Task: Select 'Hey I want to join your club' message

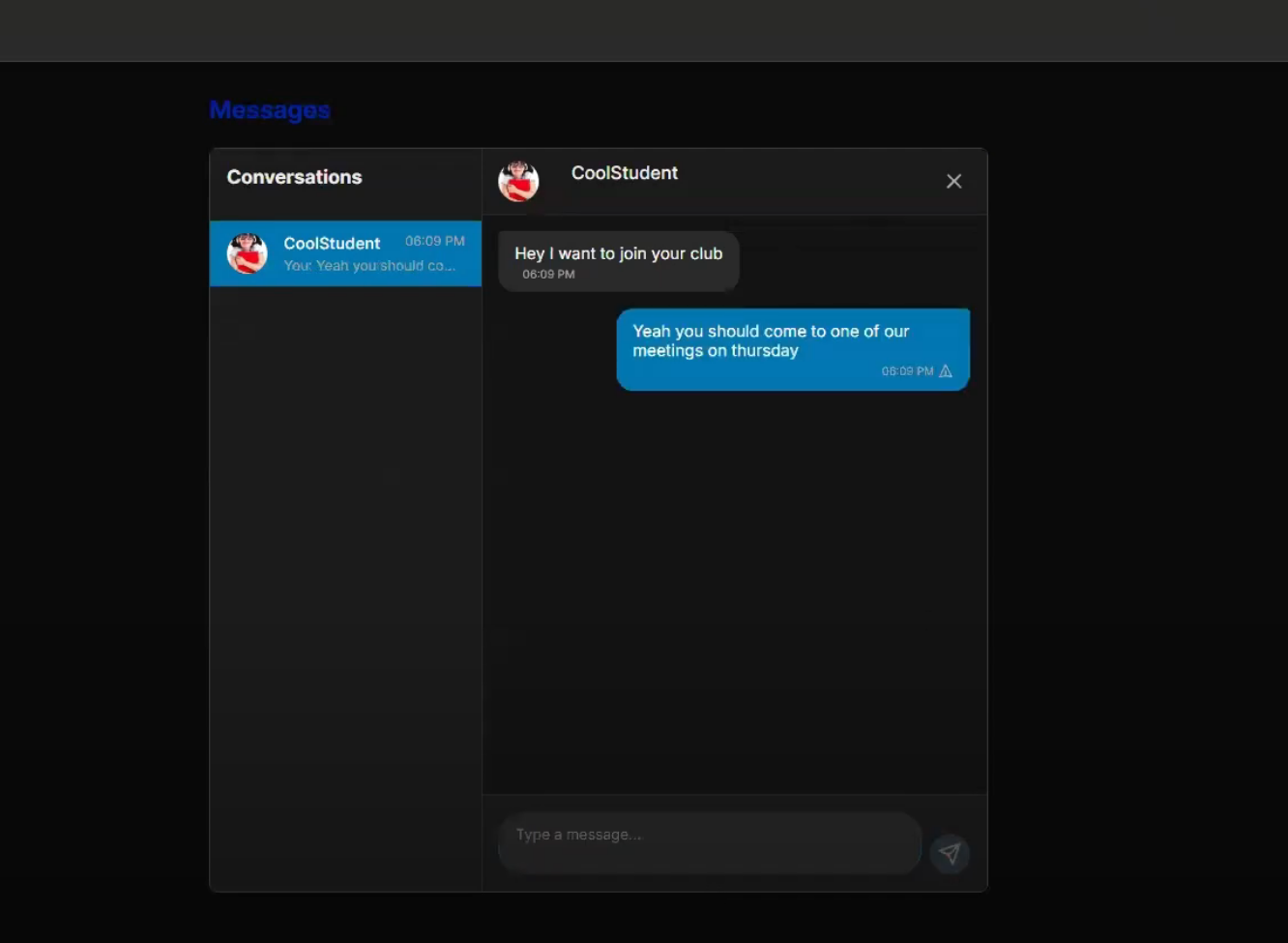Action: [618, 253]
